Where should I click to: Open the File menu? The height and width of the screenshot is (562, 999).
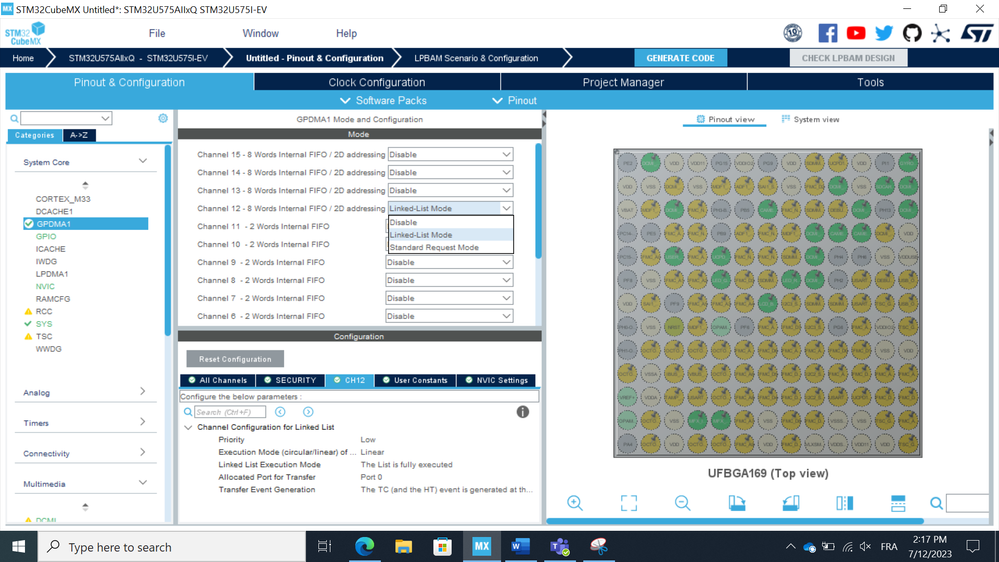(157, 33)
